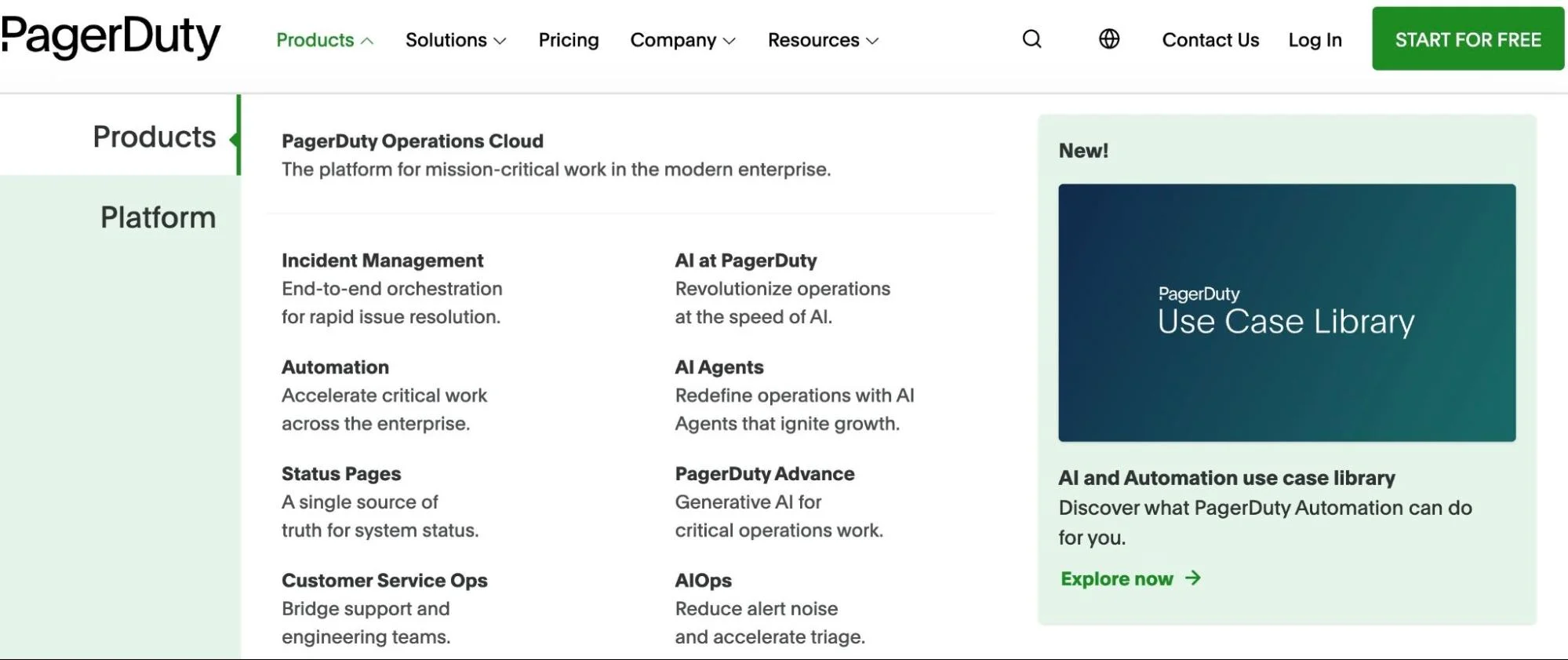Click 'Revolutionize operations' description text
This screenshot has height=660, width=1568.
coord(782,289)
